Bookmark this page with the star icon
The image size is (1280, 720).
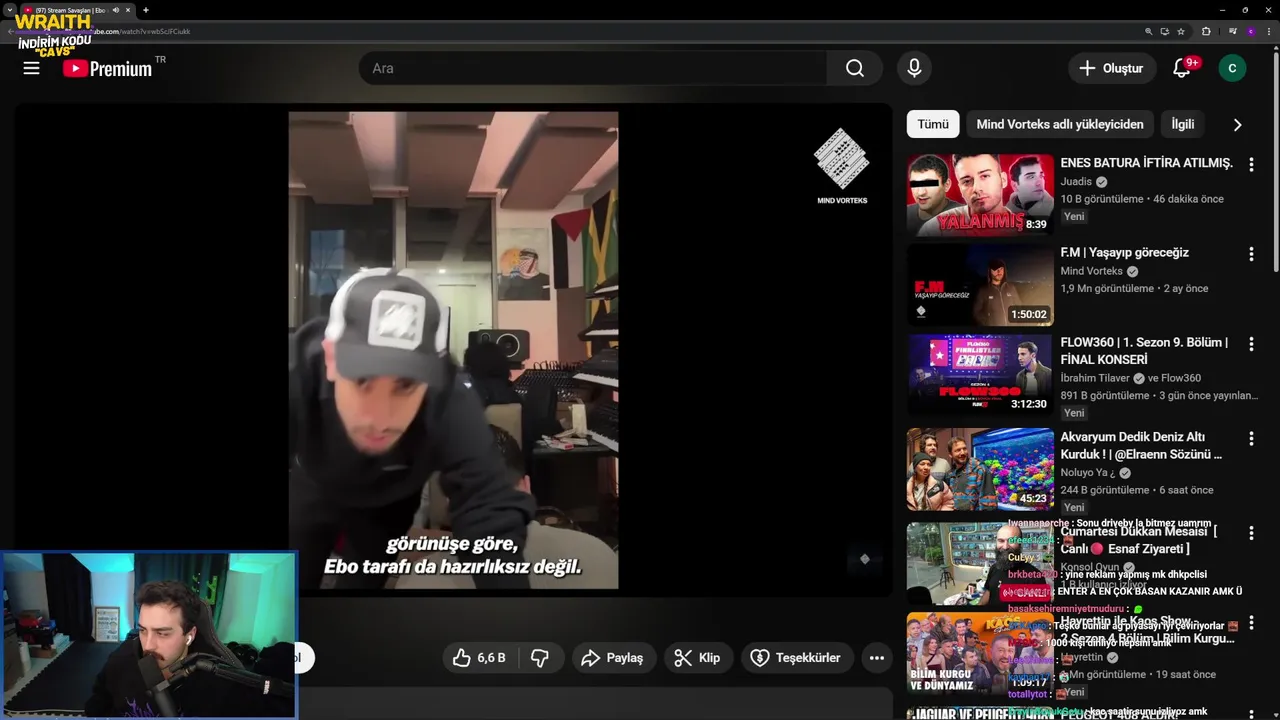click(1181, 31)
